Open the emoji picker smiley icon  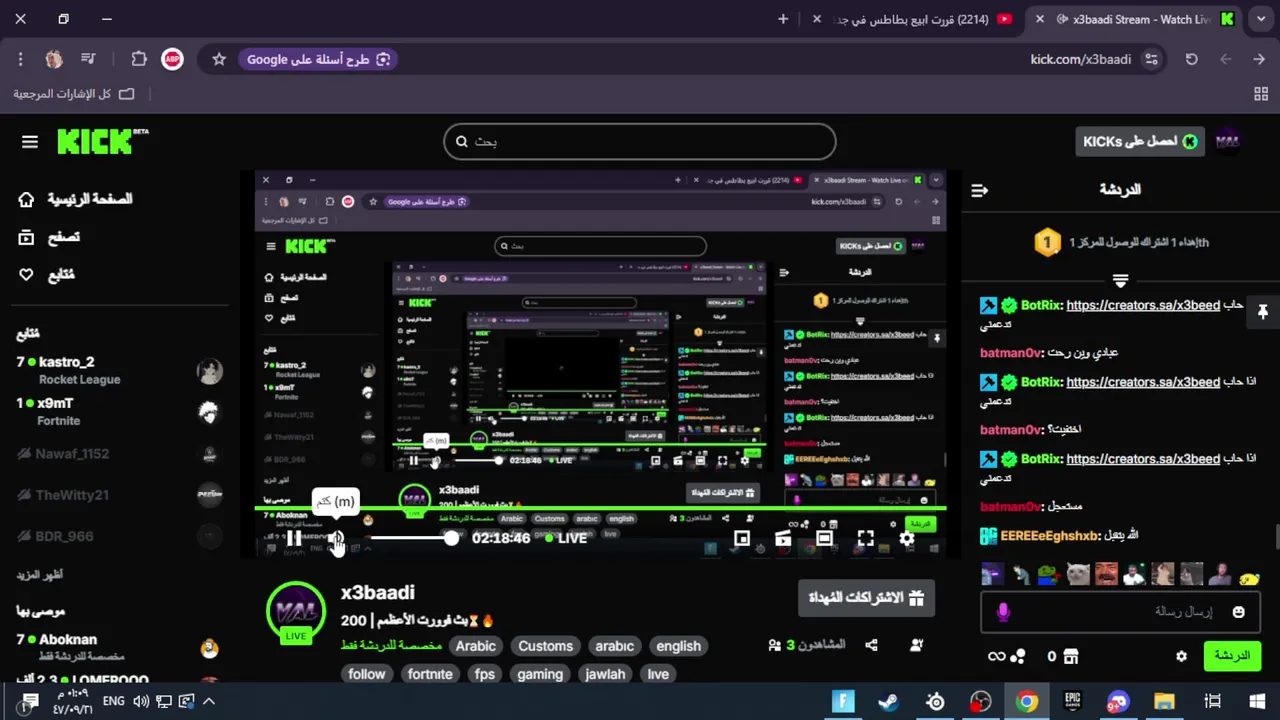[1239, 612]
